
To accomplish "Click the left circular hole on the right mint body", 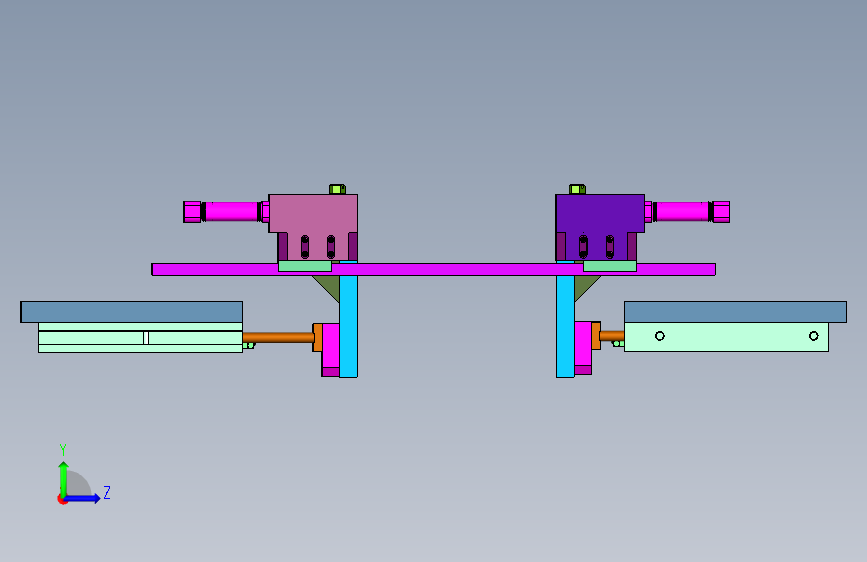I will pyautogui.click(x=660, y=336).
